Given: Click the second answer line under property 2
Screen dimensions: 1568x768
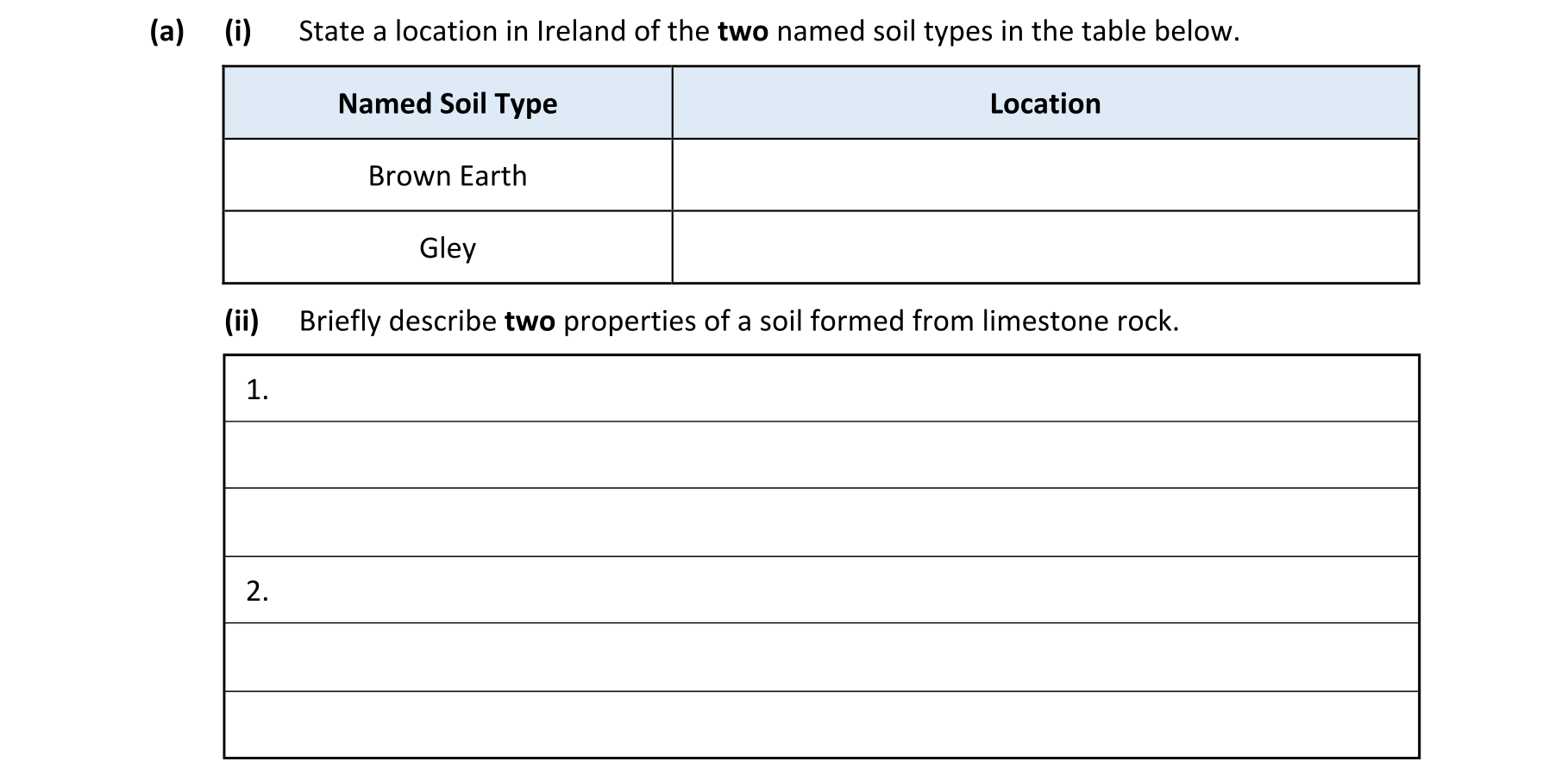Looking at the screenshot, I should pos(821,657).
